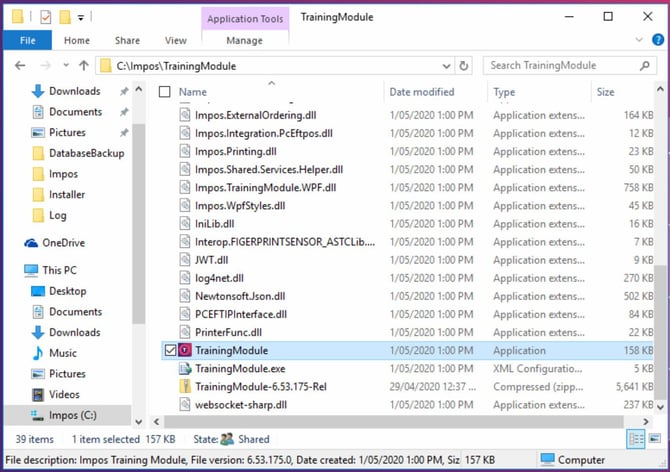The width and height of the screenshot is (670, 472).
Task: Click the file list horizontal scrollbar thumb
Action: click(x=393, y=422)
